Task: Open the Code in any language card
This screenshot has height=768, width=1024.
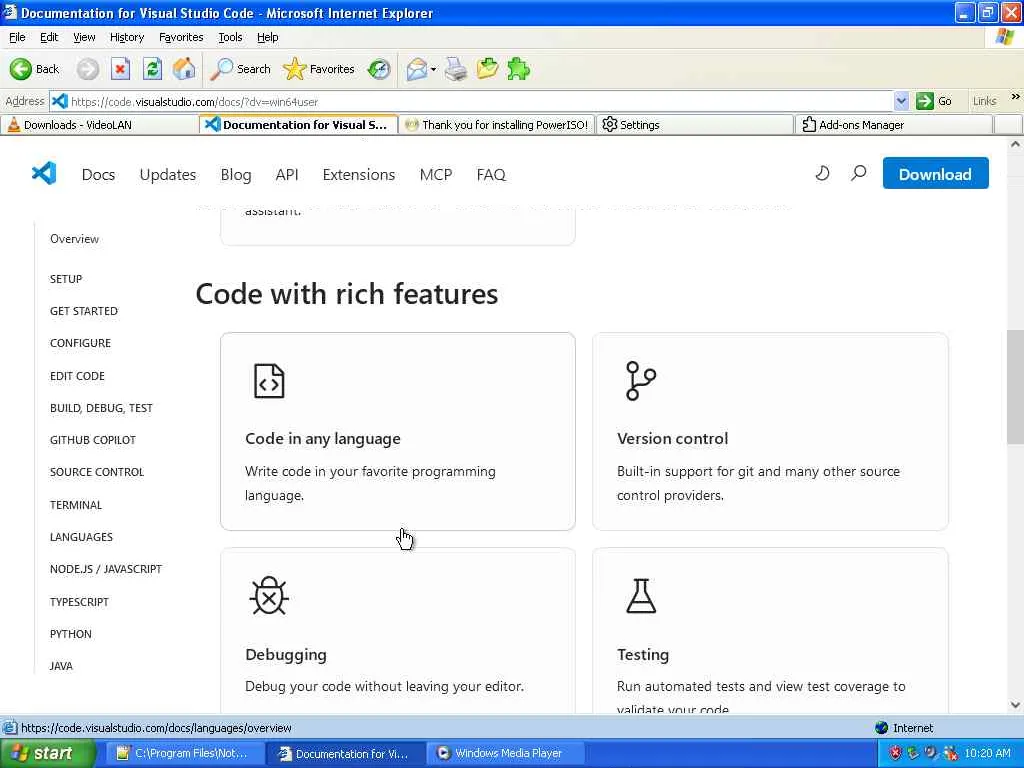Action: click(x=398, y=431)
